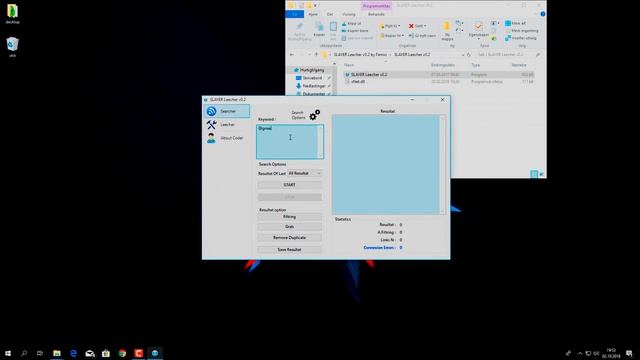Viewport: 640px width, 360px height.
Task: Sort Explorer files by Navn column
Action: pyautogui.click(x=349, y=65)
